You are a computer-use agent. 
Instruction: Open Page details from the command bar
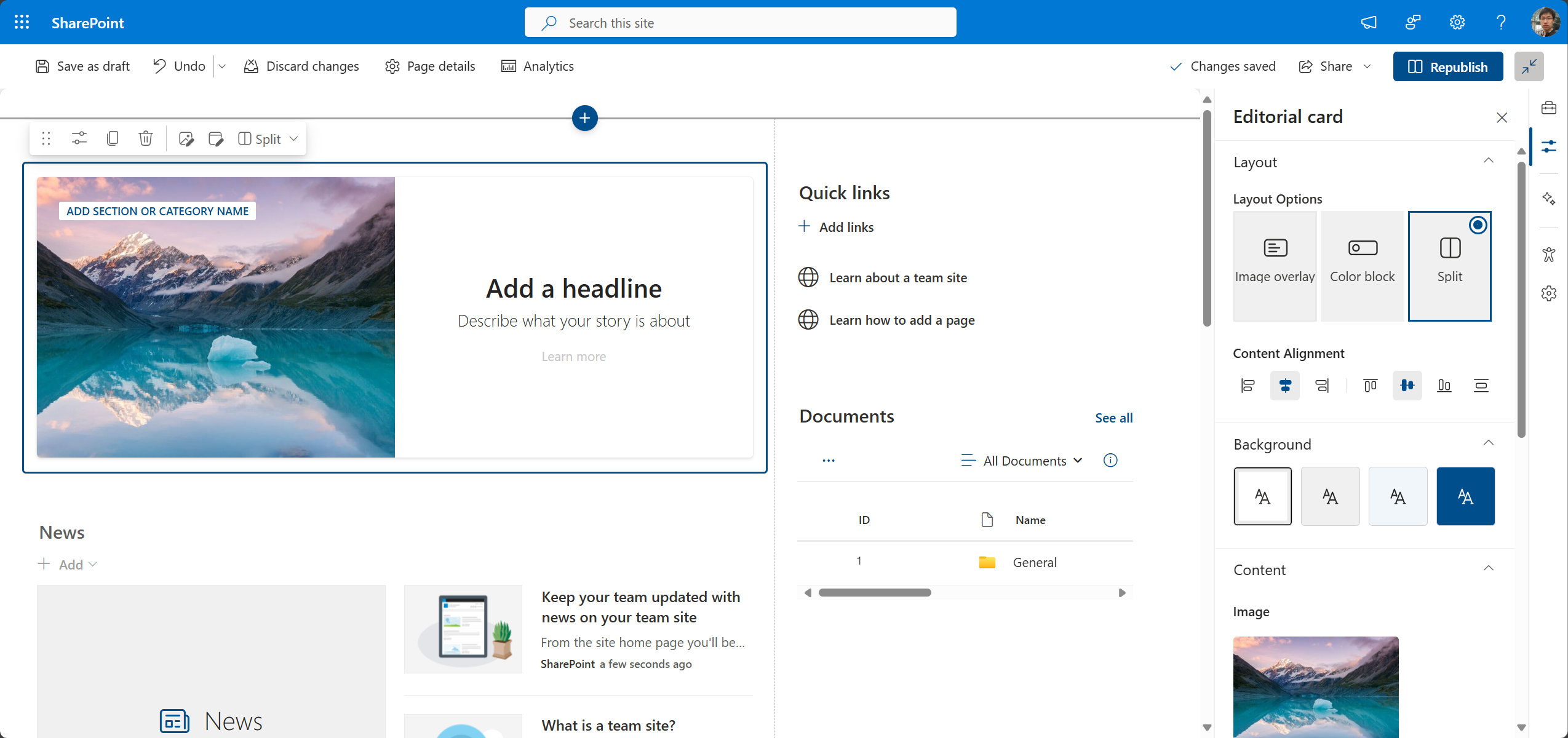[429, 66]
